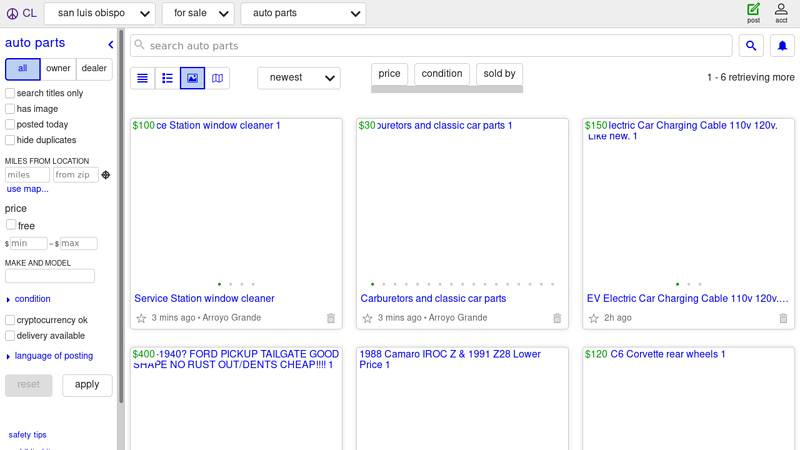Click the Service Station window cleaner image area
The width and height of the screenshot is (800, 450).
pos(236,207)
